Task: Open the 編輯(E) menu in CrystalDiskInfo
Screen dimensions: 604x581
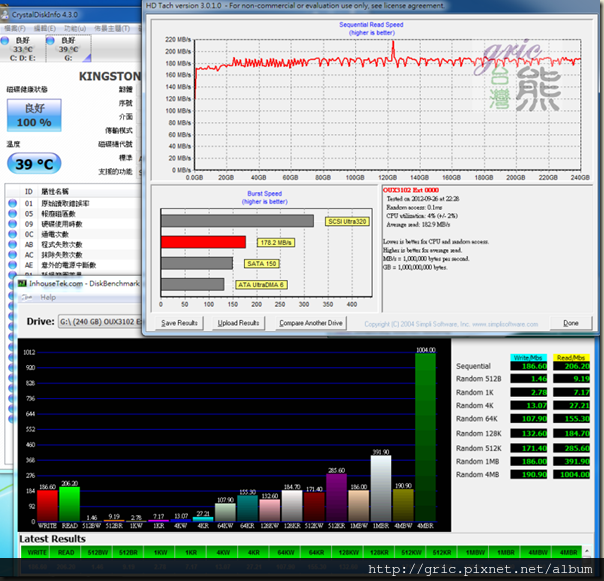Action: tap(45, 29)
